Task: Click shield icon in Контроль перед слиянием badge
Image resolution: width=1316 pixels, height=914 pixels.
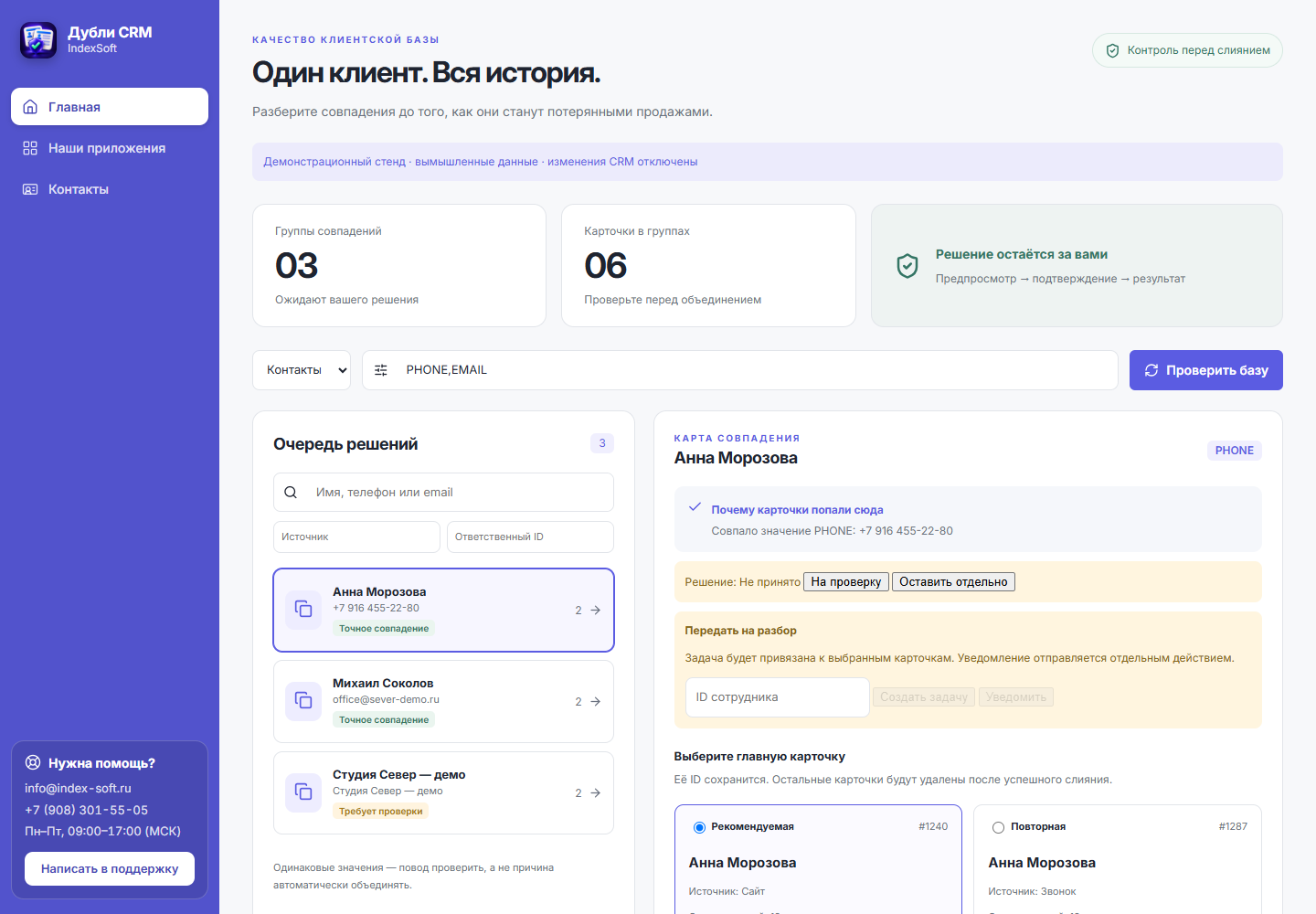Action: (1112, 50)
